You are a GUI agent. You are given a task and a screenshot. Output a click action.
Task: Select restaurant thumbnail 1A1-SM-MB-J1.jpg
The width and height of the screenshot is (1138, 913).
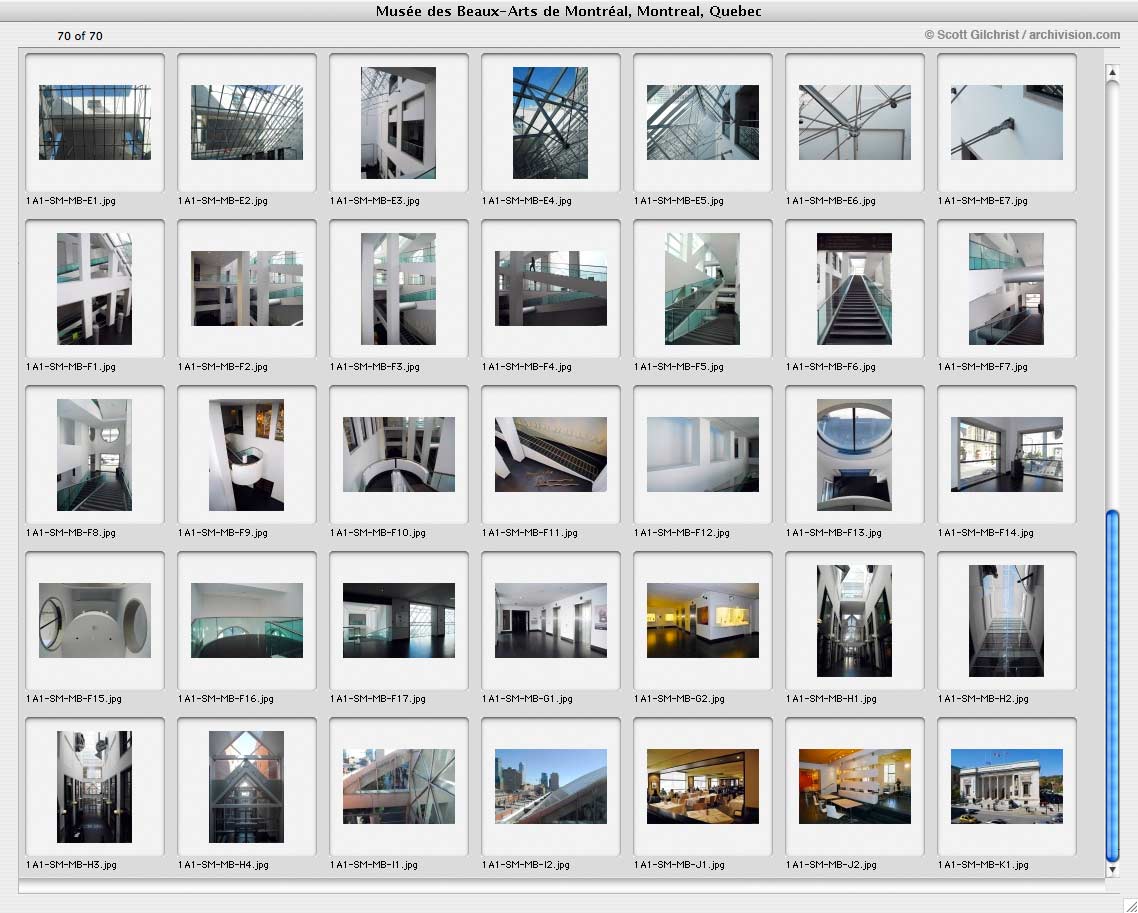click(x=703, y=787)
